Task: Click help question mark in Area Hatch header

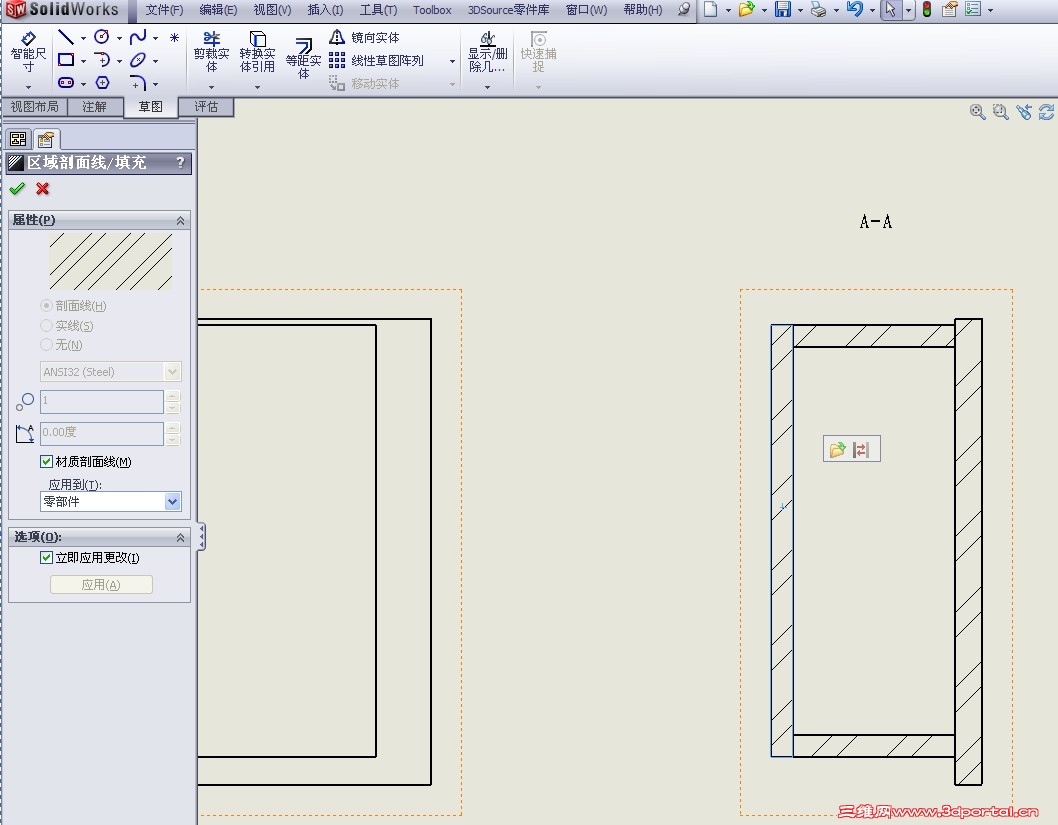Action: click(x=180, y=163)
